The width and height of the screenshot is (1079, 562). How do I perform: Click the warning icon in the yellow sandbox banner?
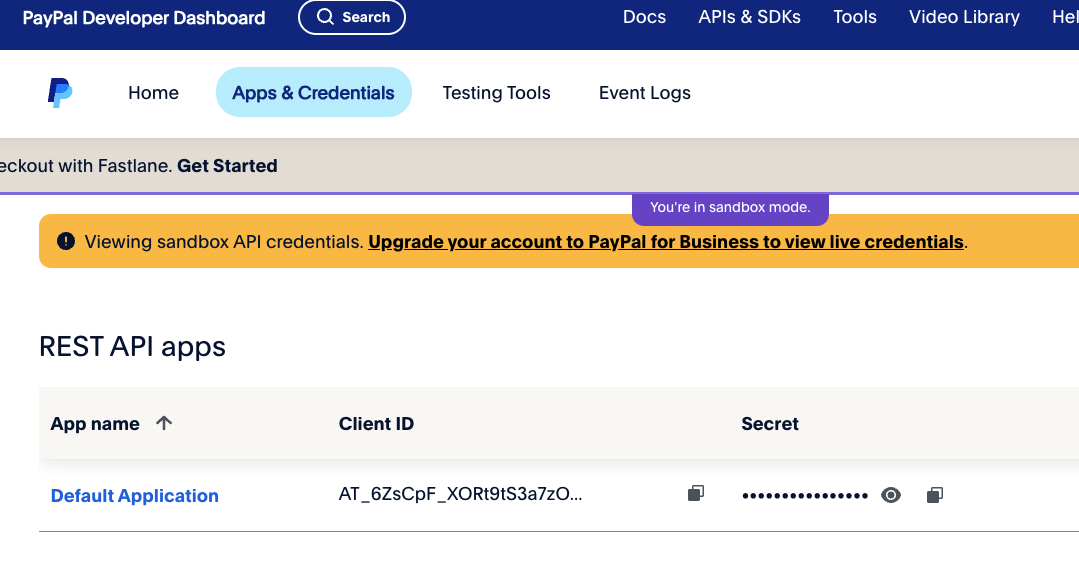(66, 241)
